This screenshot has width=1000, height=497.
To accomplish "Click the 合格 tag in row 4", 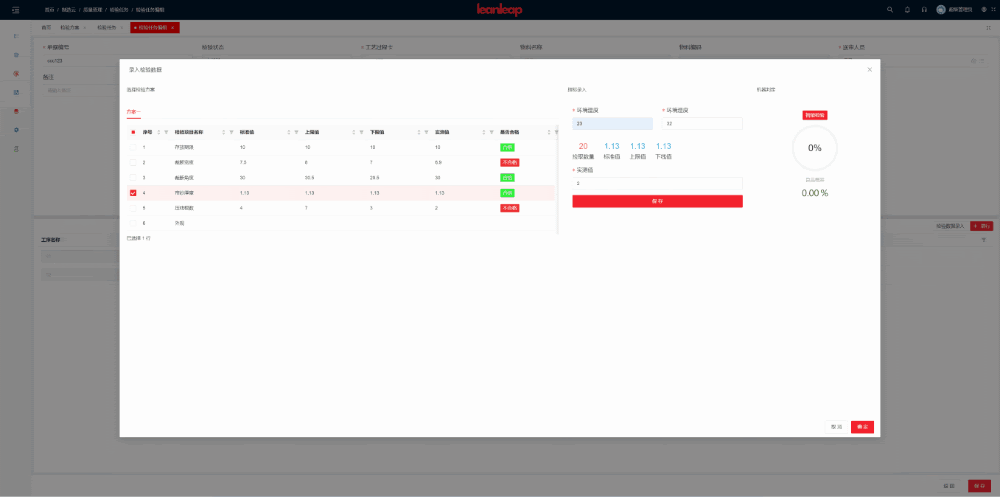I will 507,193.
